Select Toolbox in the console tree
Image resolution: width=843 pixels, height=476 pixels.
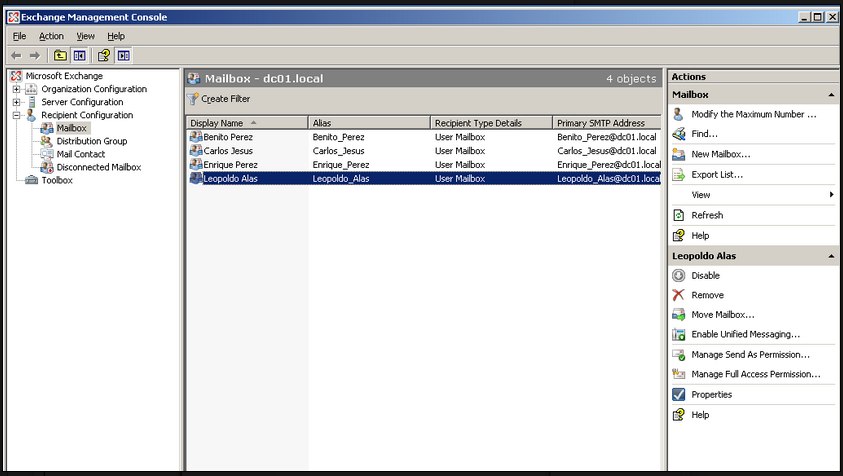[x=57, y=180]
